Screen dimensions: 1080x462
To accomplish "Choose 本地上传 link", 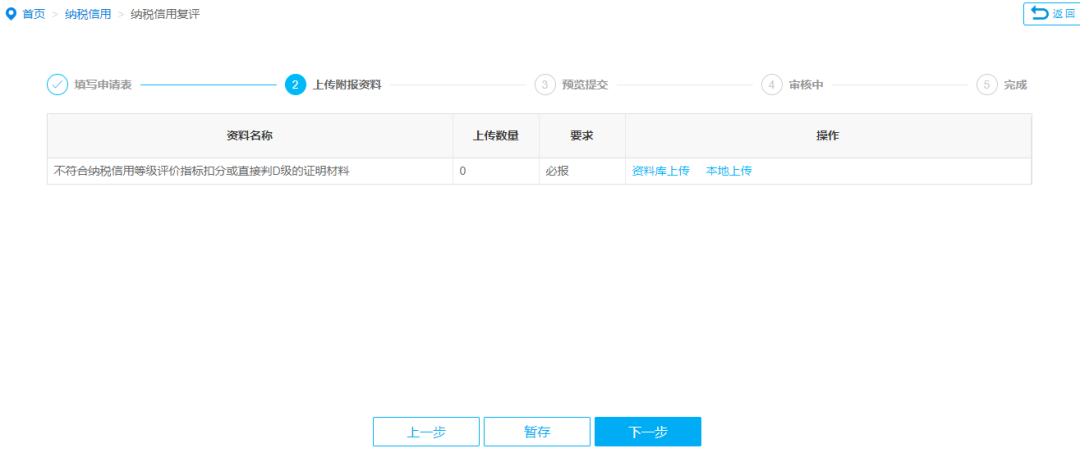I will pos(729,171).
